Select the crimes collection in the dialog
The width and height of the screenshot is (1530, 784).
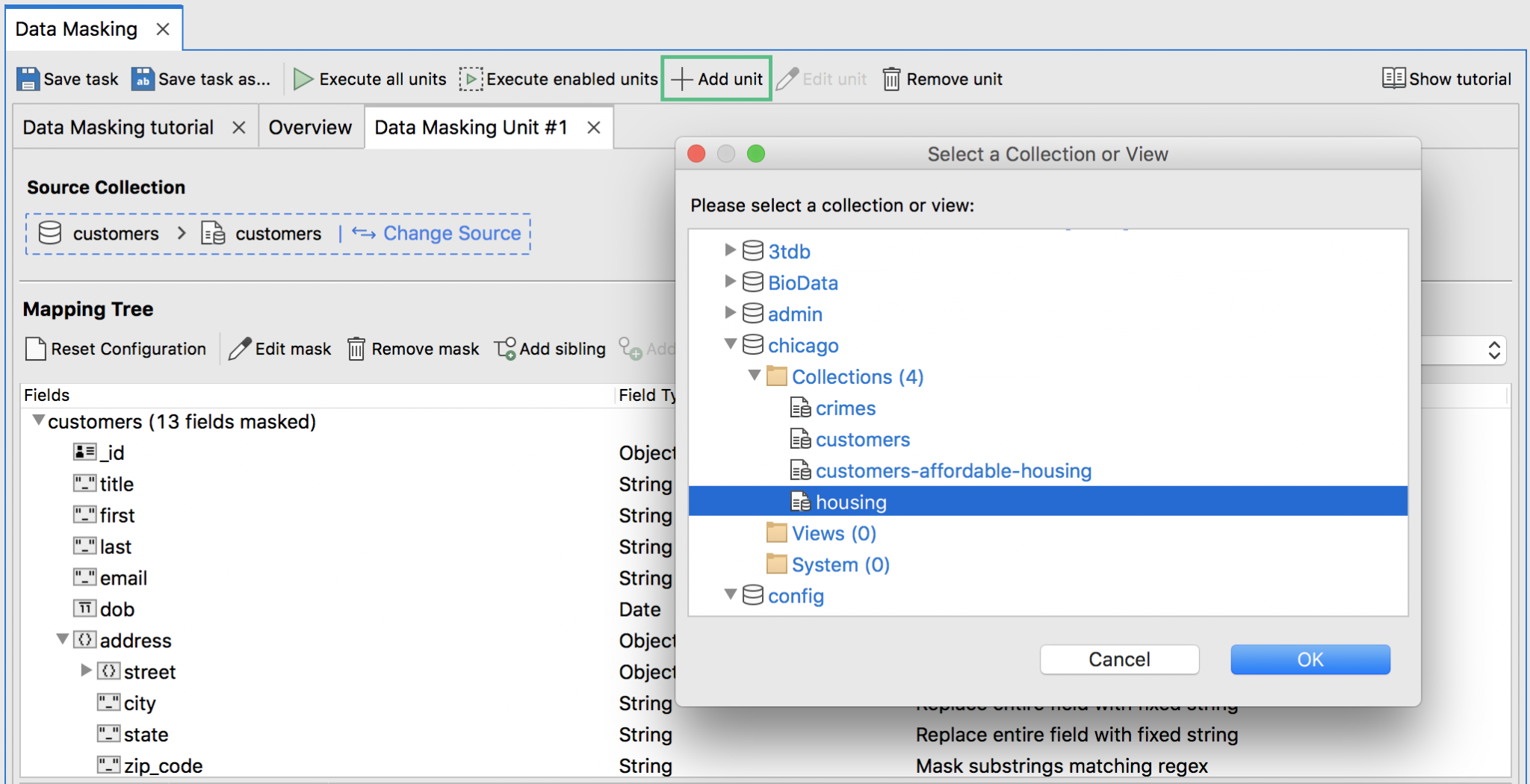pyautogui.click(x=846, y=408)
